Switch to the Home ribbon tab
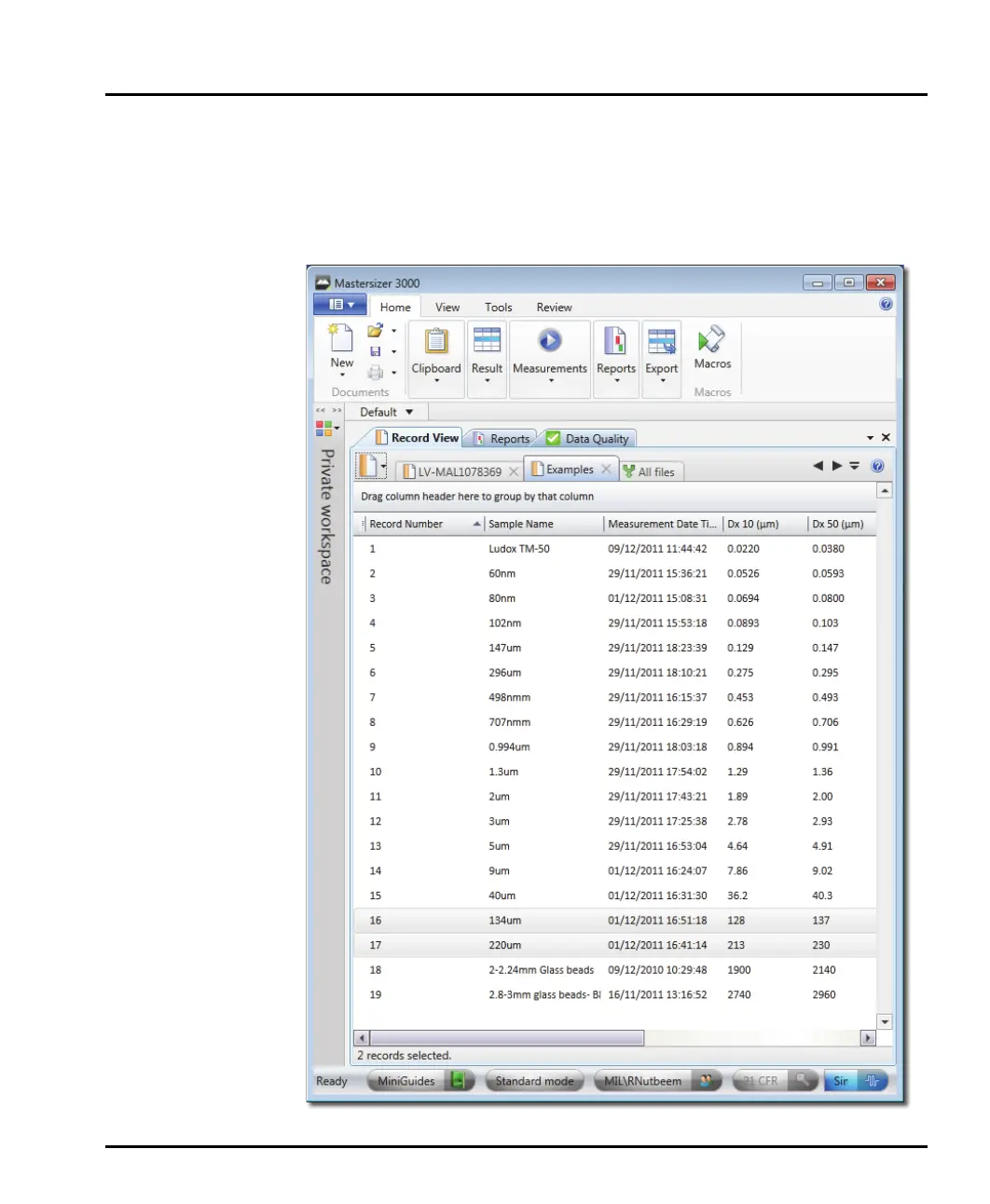990x1204 pixels. coord(395,307)
